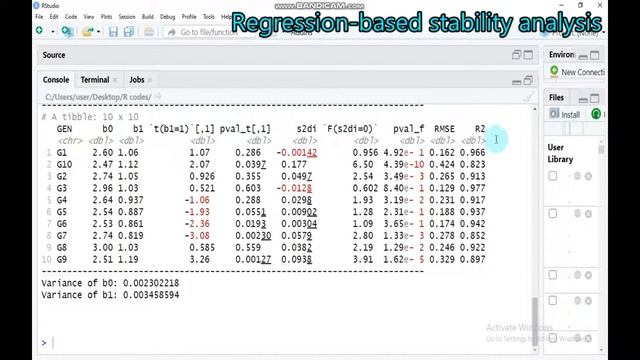
Task: Click the packages pane scrollbar down arrow
Action: (x=601, y=350)
